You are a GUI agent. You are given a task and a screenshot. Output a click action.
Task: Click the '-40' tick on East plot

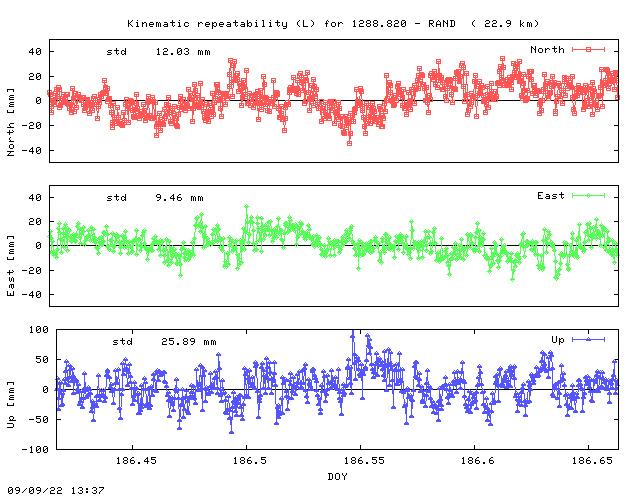[31, 294]
